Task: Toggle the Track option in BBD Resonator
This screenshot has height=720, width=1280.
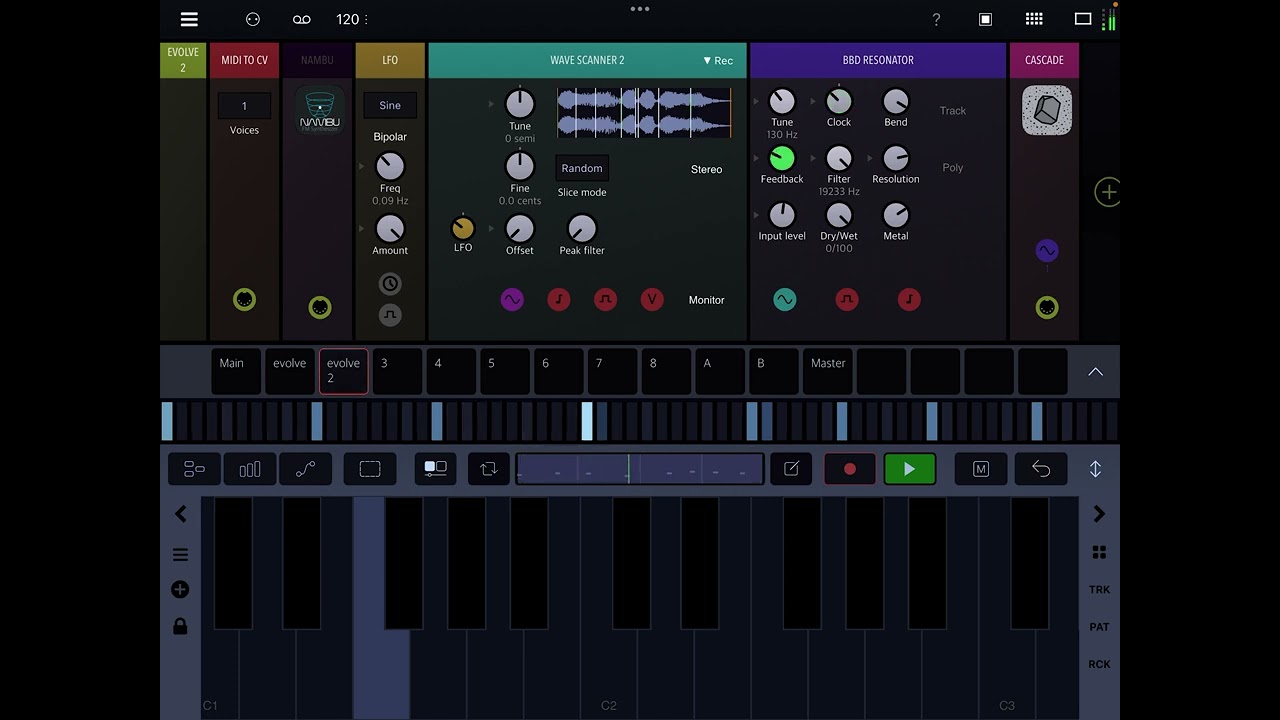Action: tap(953, 111)
